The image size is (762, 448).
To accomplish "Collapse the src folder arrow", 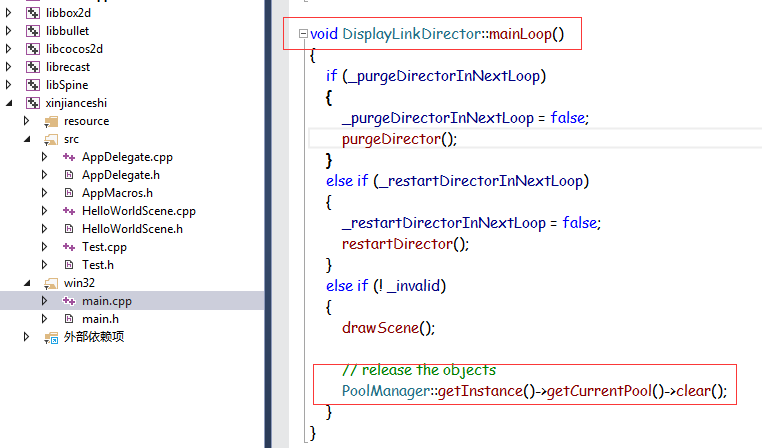I will tap(27, 139).
